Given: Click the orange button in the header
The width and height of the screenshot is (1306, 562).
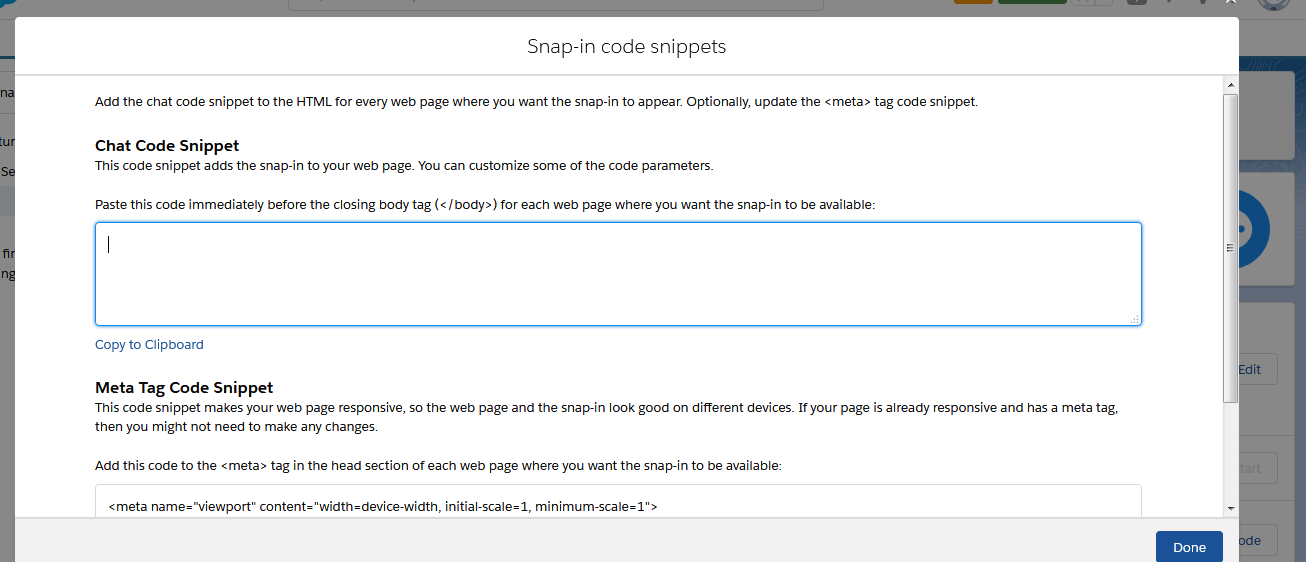Looking at the screenshot, I should (973, 2).
